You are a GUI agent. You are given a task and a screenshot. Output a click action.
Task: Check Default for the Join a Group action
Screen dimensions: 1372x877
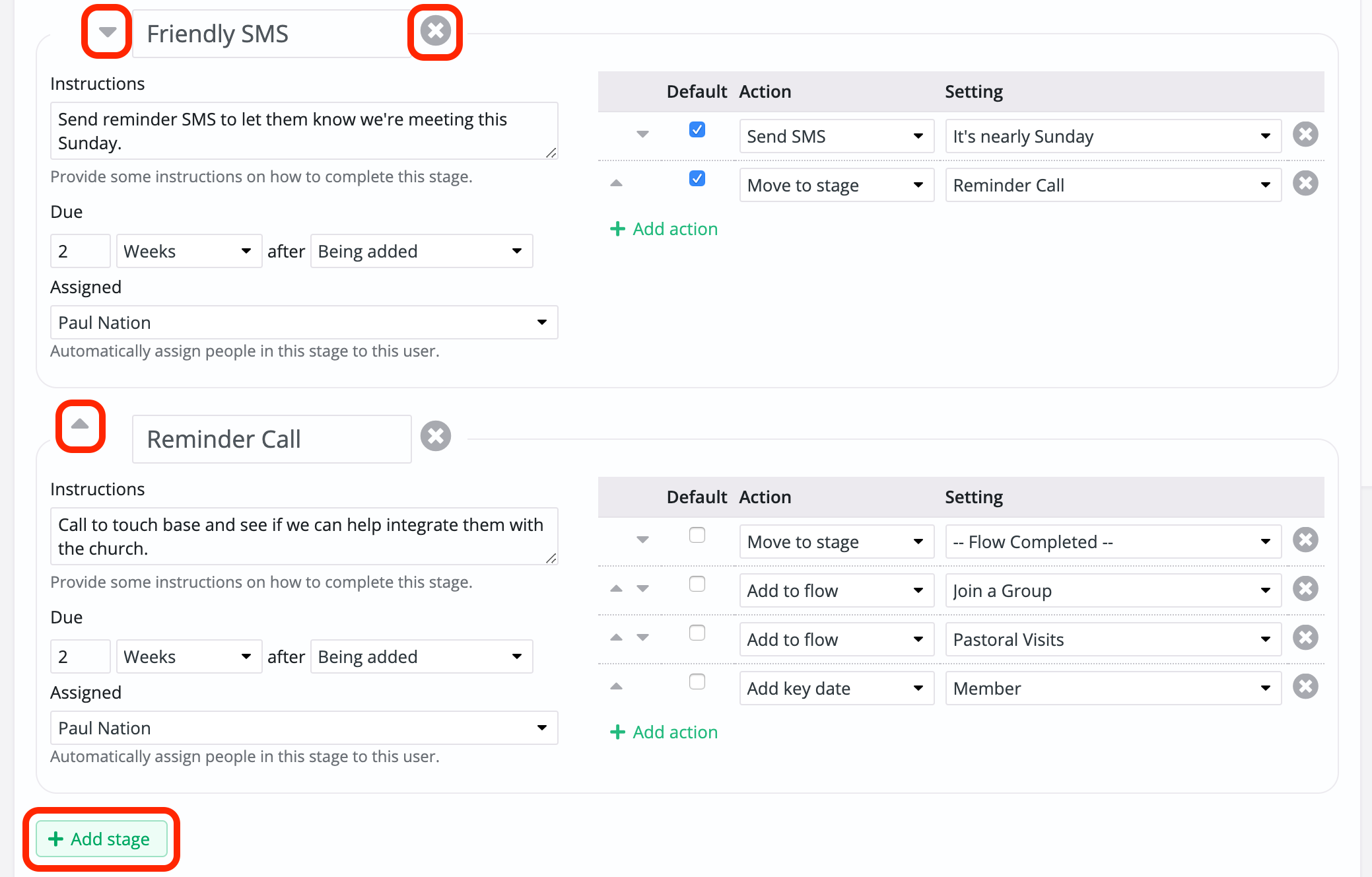point(697,584)
